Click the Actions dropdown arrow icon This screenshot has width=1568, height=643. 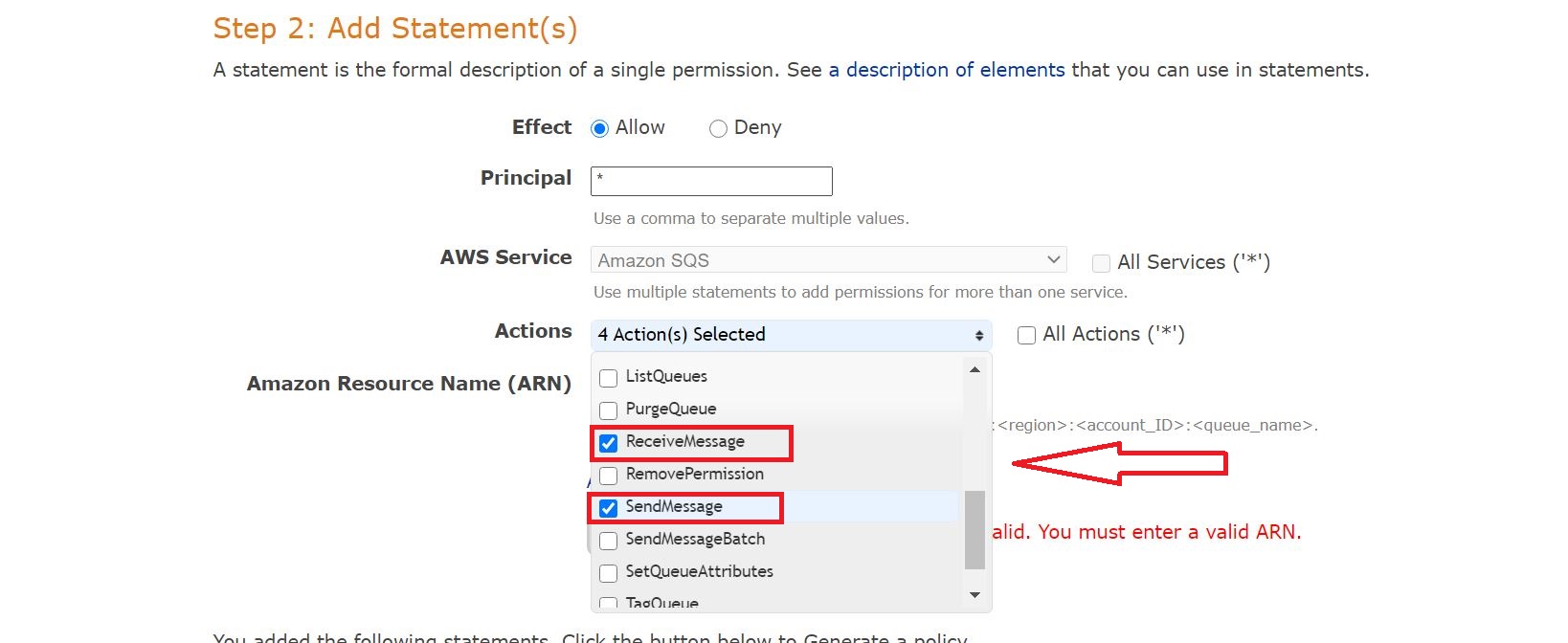click(x=979, y=336)
